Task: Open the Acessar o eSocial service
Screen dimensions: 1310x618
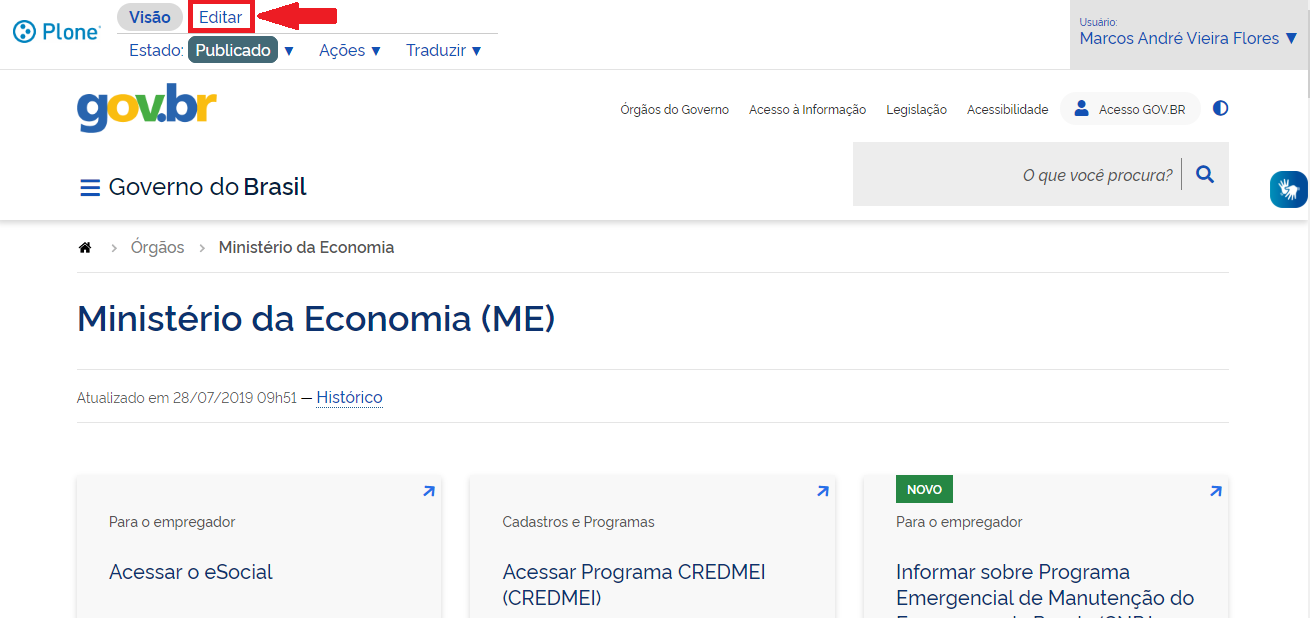Action: pos(191,572)
